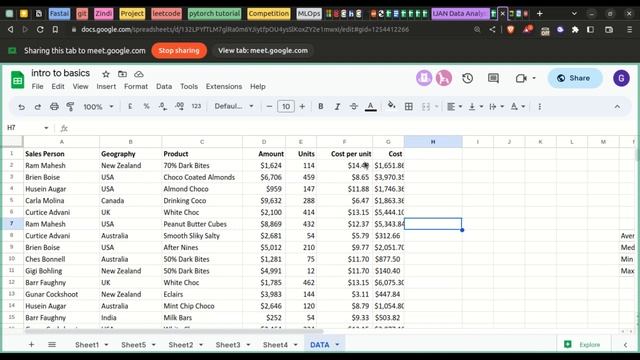This screenshot has width=640, height=360.
Task: Open the Format menu
Action: coord(136,87)
